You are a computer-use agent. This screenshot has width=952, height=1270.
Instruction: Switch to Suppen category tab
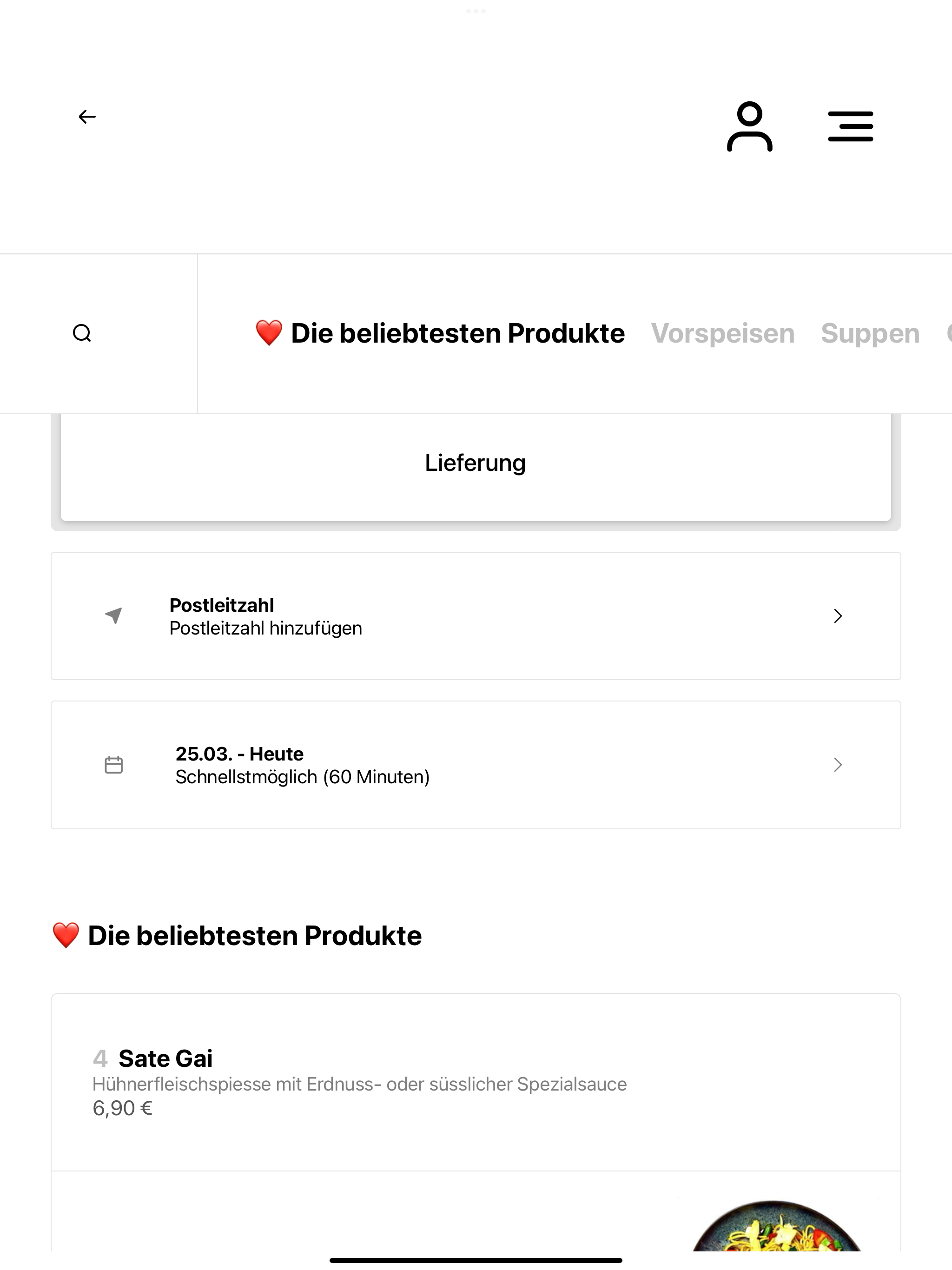(870, 334)
